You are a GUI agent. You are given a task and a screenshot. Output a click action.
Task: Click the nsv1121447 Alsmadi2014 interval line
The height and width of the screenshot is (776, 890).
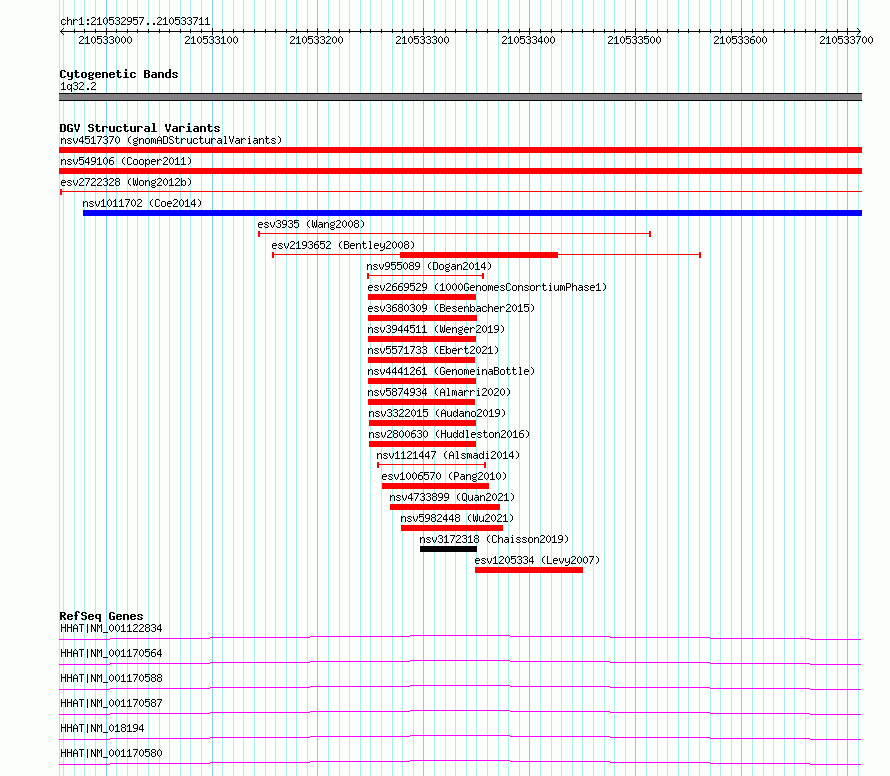click(431, 465)
